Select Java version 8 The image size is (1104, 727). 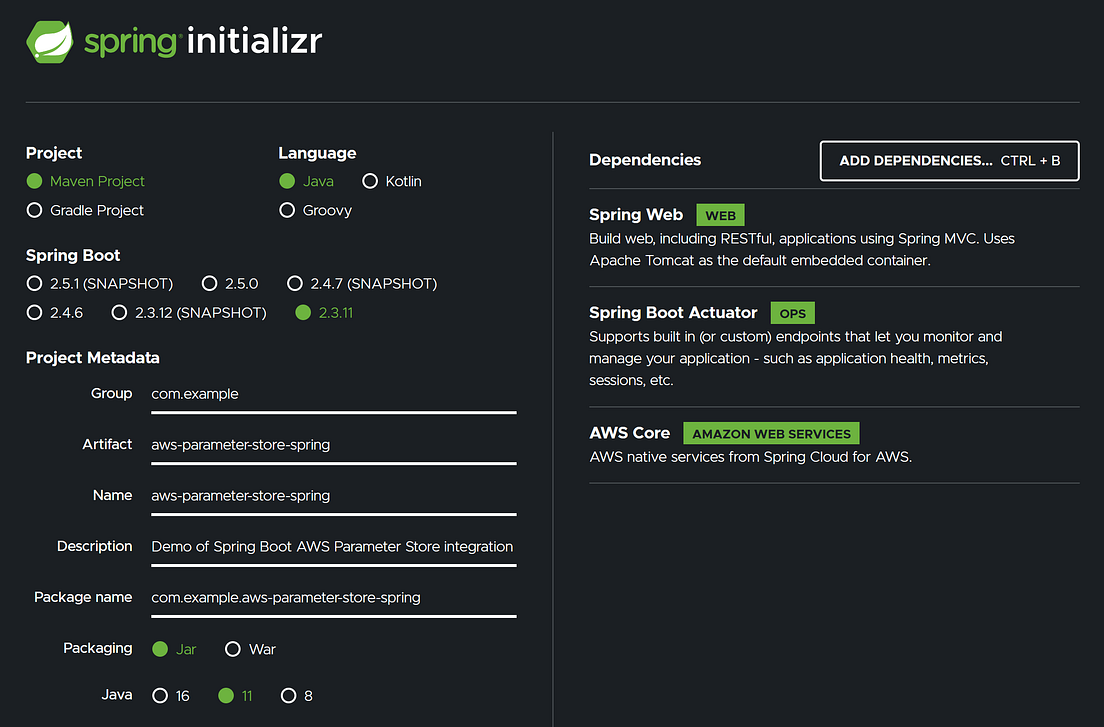pos(289,695)
